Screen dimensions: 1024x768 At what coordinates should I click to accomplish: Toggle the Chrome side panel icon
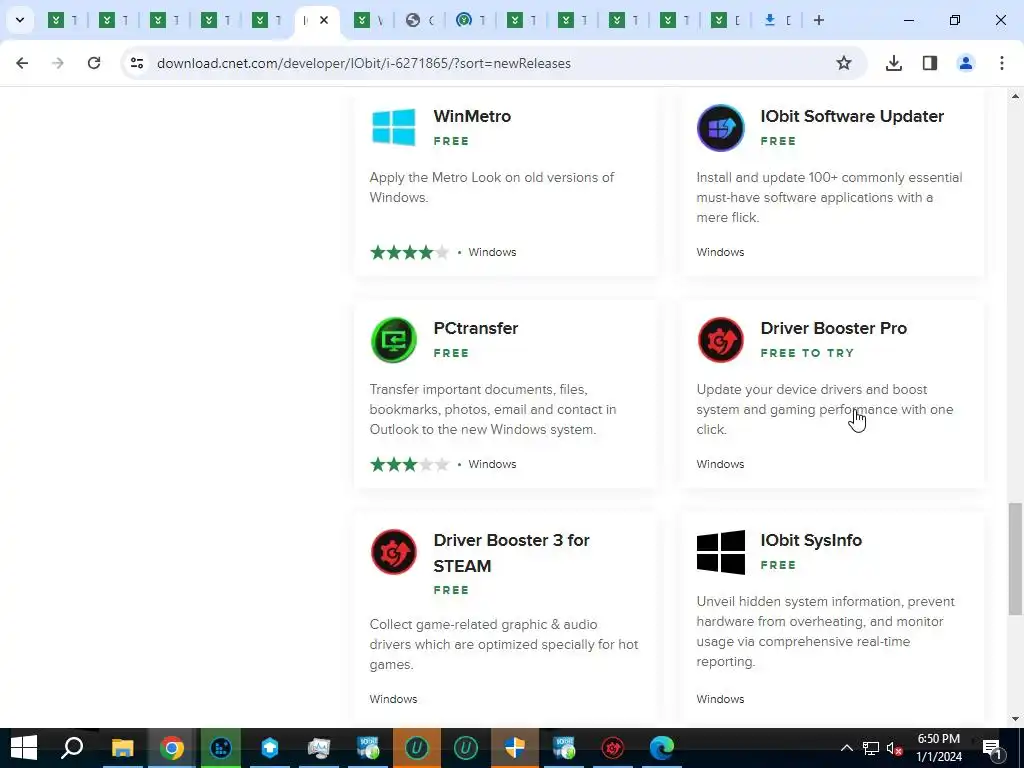tap(930, 63)
